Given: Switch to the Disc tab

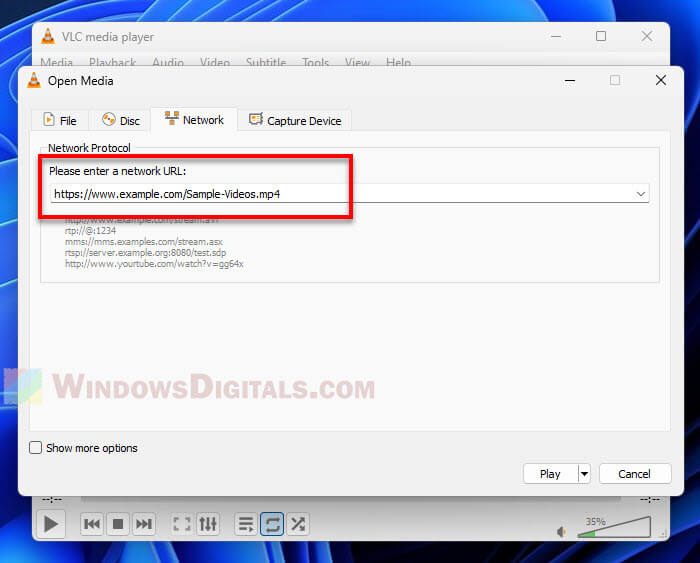Looking at the screenshot, I should pos(121,121).
